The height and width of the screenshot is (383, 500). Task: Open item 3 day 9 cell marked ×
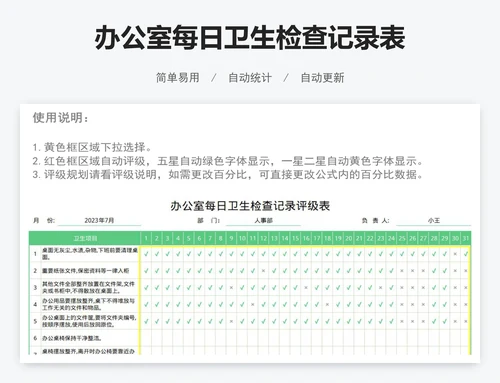231,287
